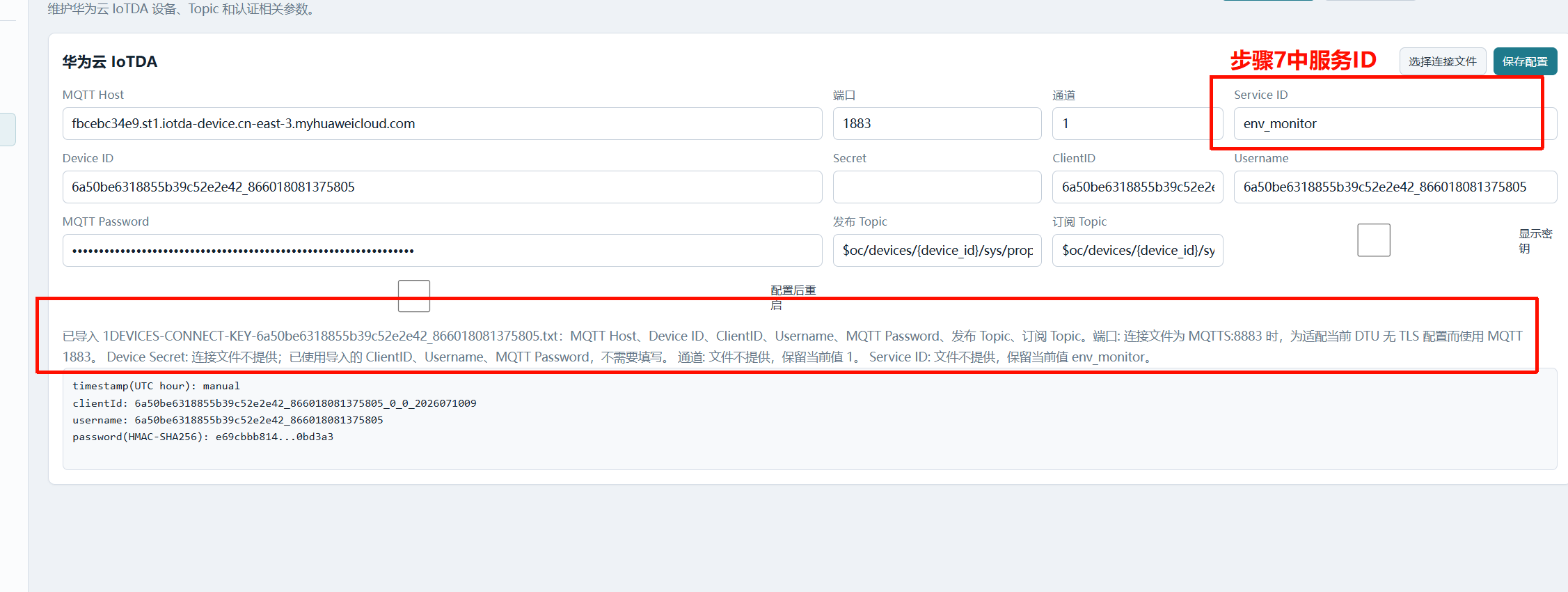Viewport: 1568px width, 592px height.
Task: Edit the Service ID field env_monitor
Action: pos(1395,123)
